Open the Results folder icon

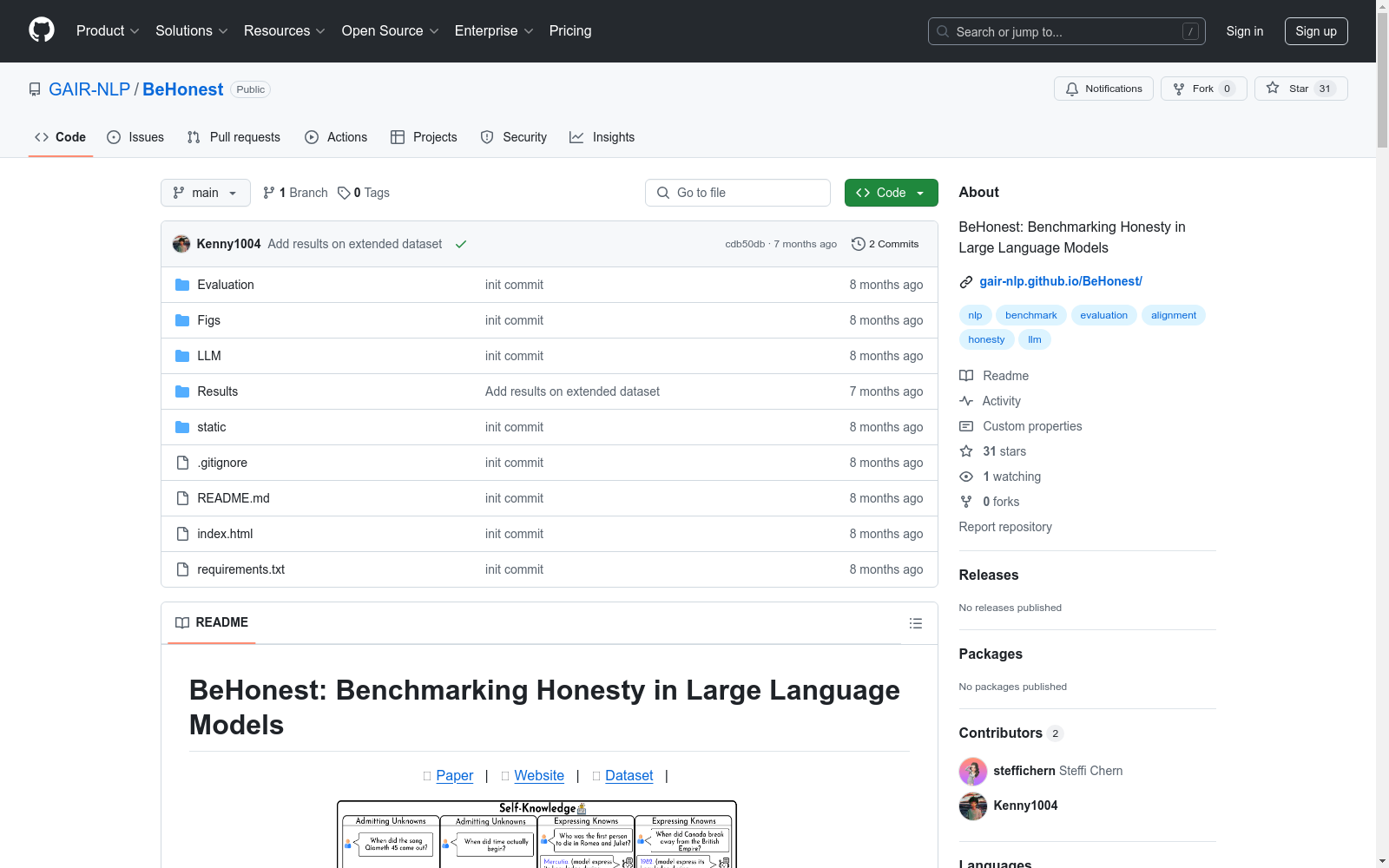click(x=182, y=391)
